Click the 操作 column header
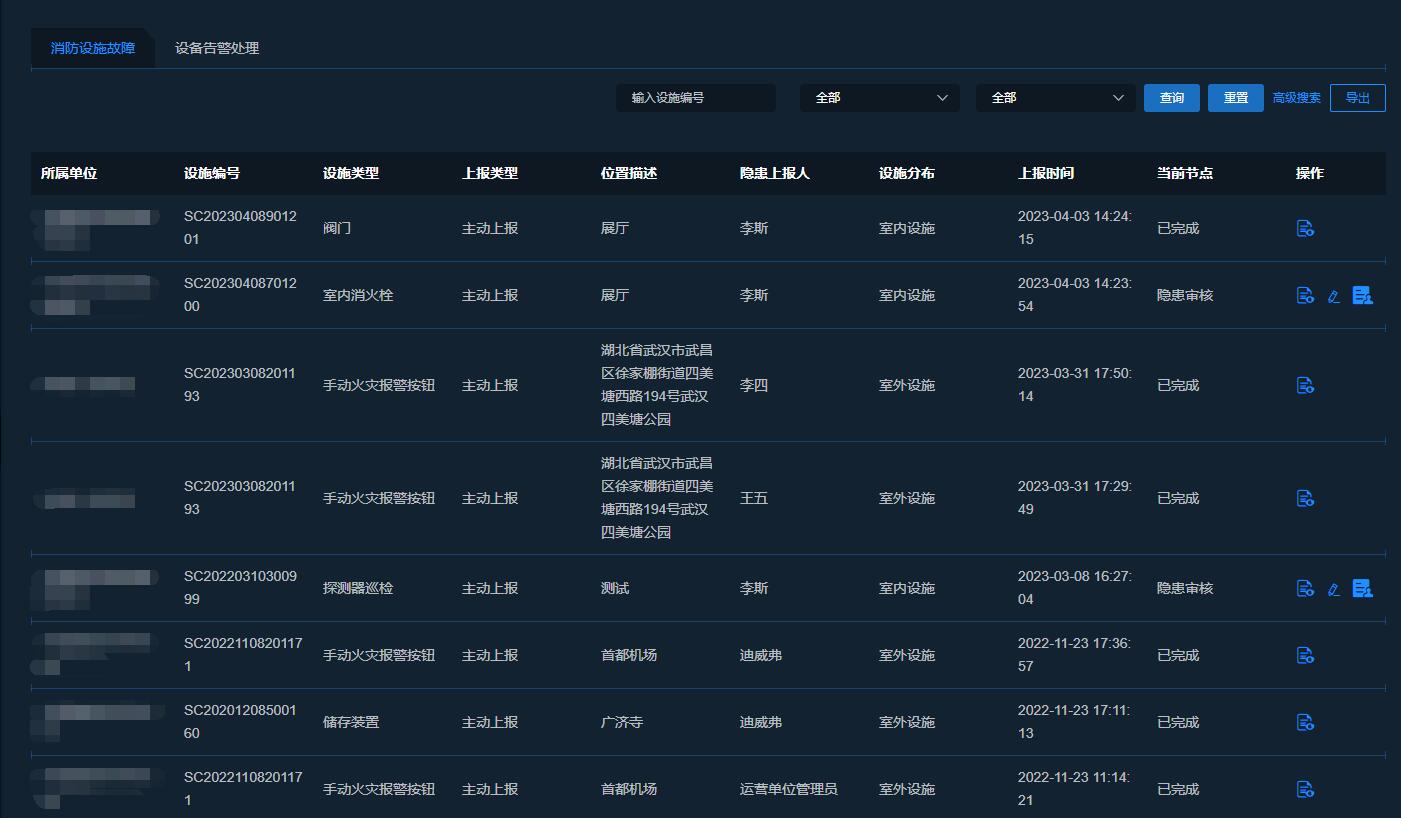Viewport: 1401px width, 818px height. [x=1310, y=173]
